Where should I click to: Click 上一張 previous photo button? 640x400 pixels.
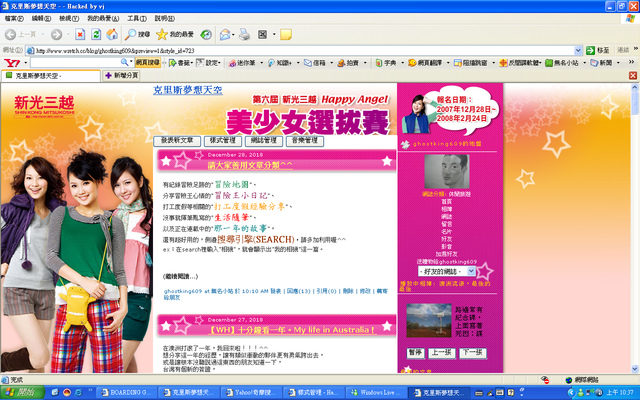[x=442, y=353]
